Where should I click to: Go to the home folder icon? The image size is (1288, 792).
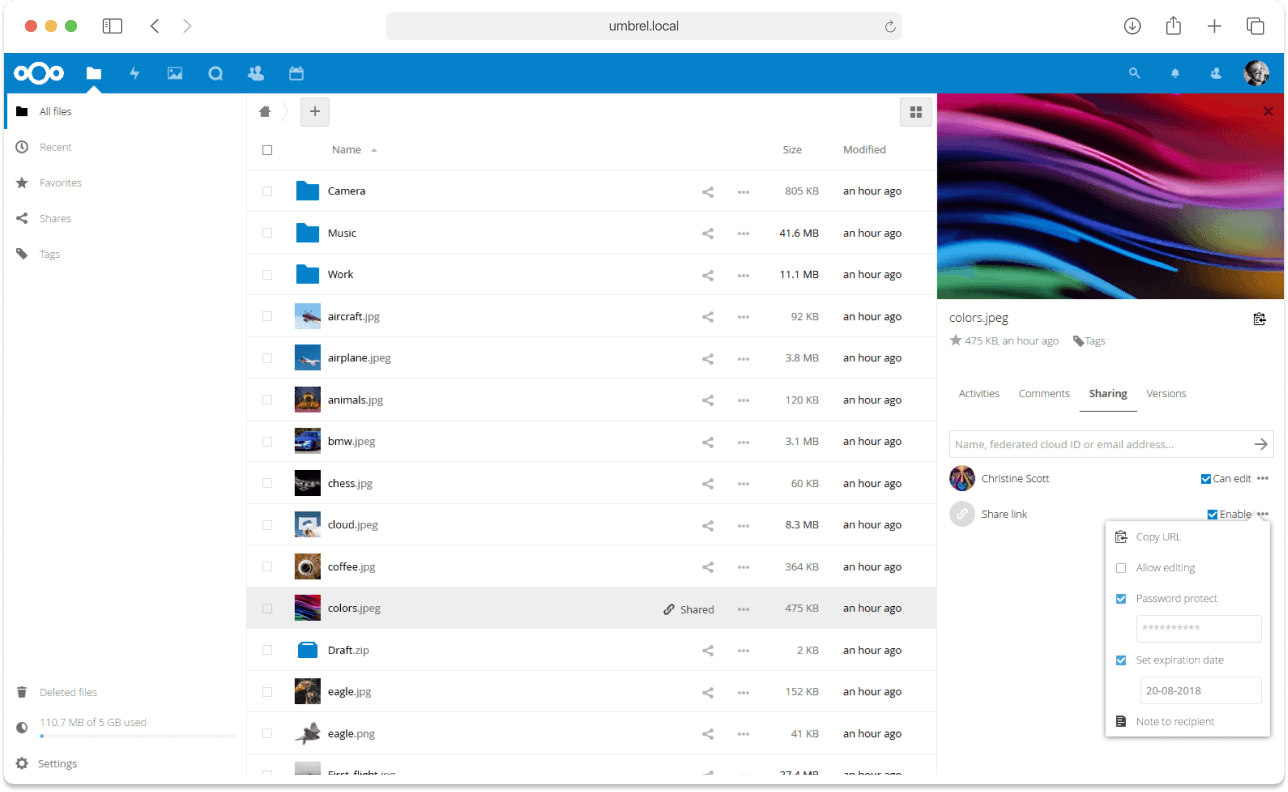pyautogui.click(x=265, y=112)
